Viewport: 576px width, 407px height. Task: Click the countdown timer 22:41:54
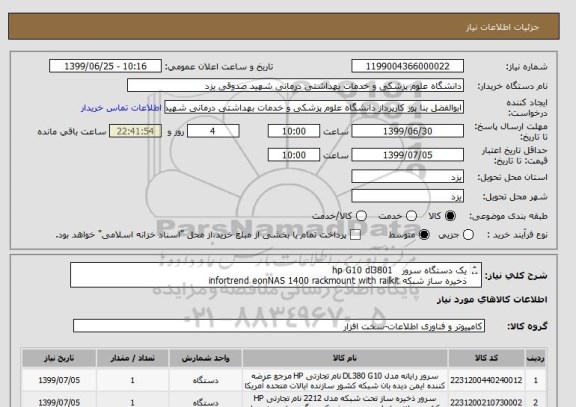pyautogui.click(x=135, y=131)
